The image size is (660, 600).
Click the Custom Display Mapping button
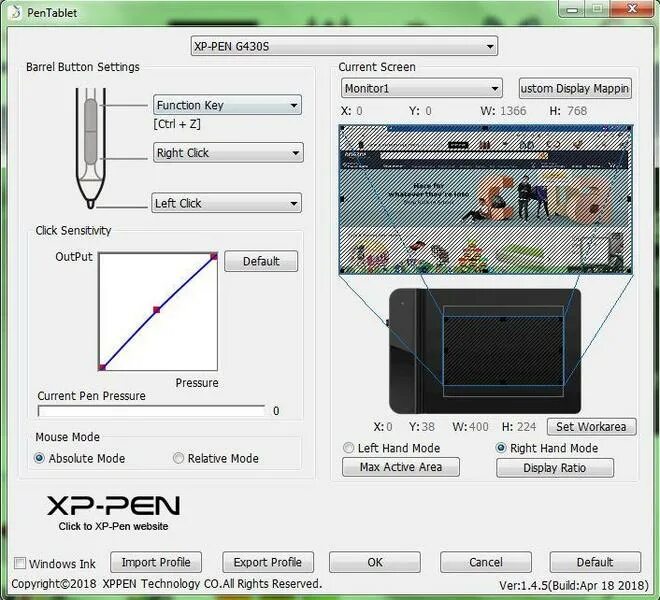[575, 88]
